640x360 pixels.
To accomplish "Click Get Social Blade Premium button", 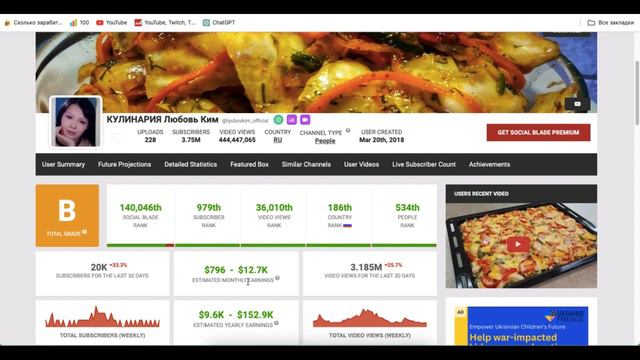I will [x=538, y=132].
